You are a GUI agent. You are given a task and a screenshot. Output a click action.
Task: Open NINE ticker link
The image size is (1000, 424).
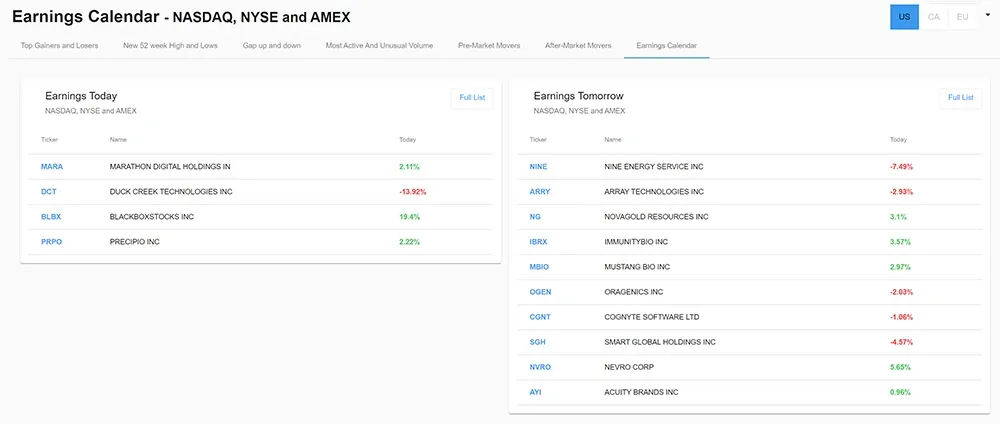click(538, 166)
